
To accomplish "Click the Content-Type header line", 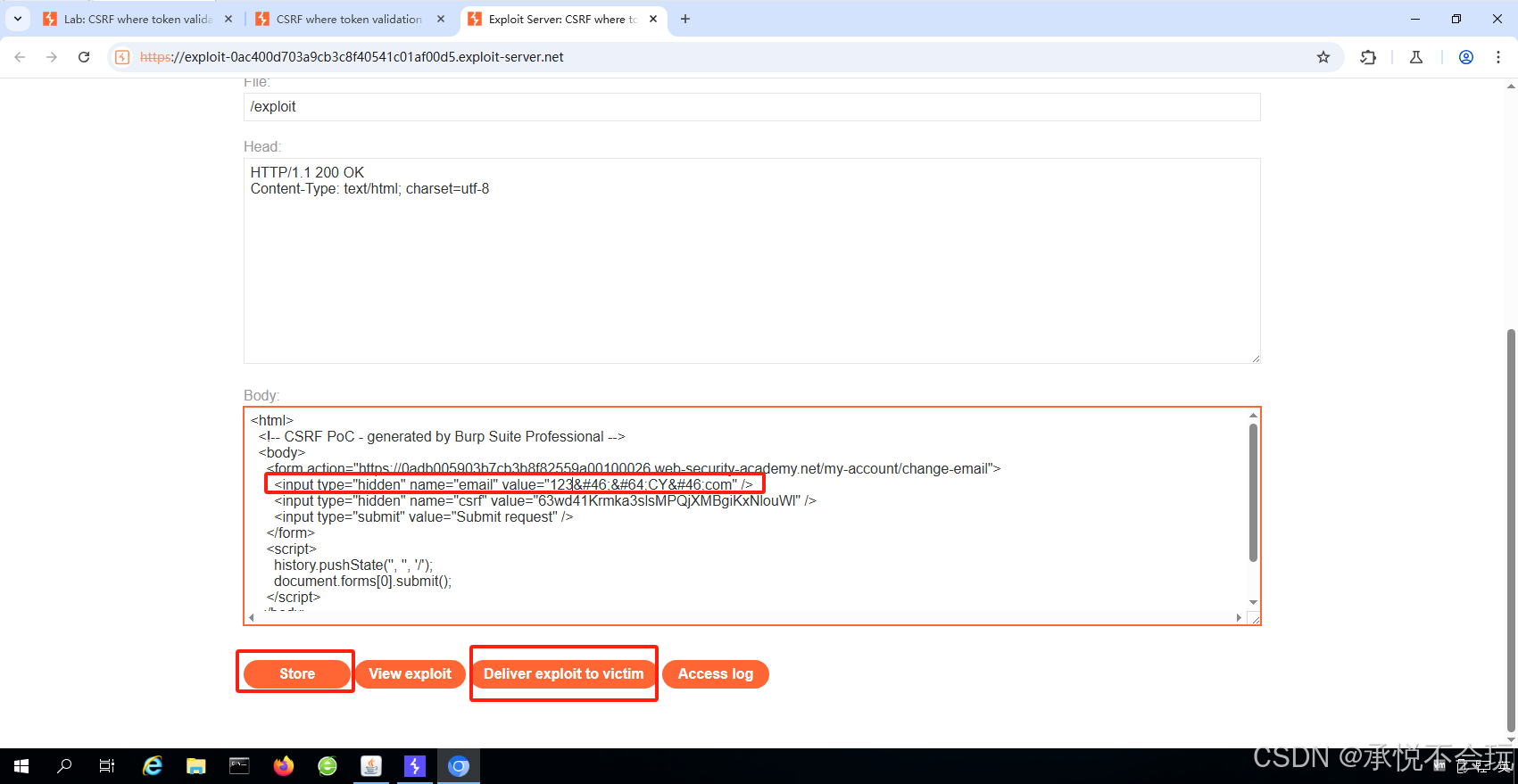I will pos(369,188).
